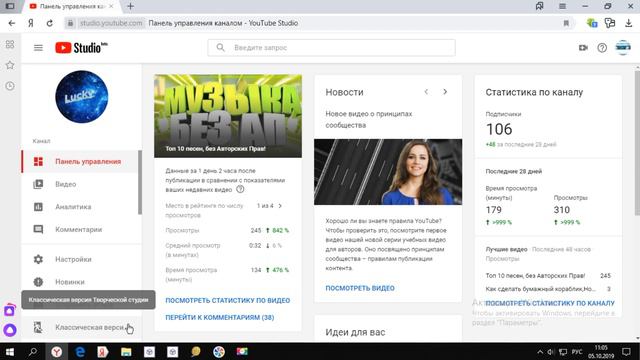Go to next news item arrow
This screenshot has width=640, height=360.
(445, 92)
